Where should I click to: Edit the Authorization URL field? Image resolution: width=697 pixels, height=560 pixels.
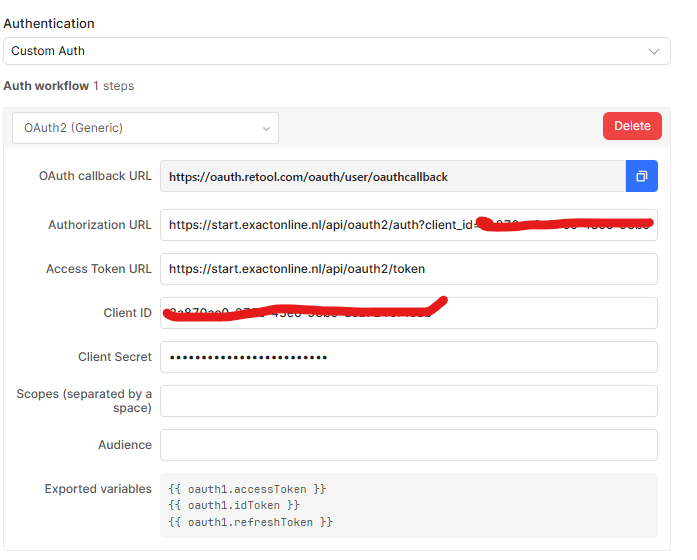[x=409, y=225]
